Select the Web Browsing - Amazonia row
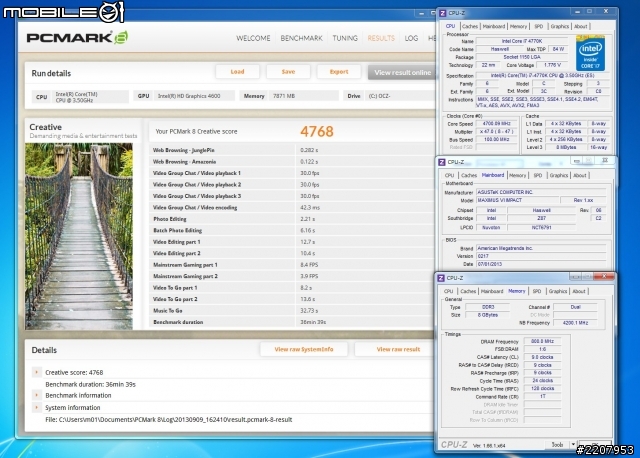The image size is (640, 458). coord(292,162)
